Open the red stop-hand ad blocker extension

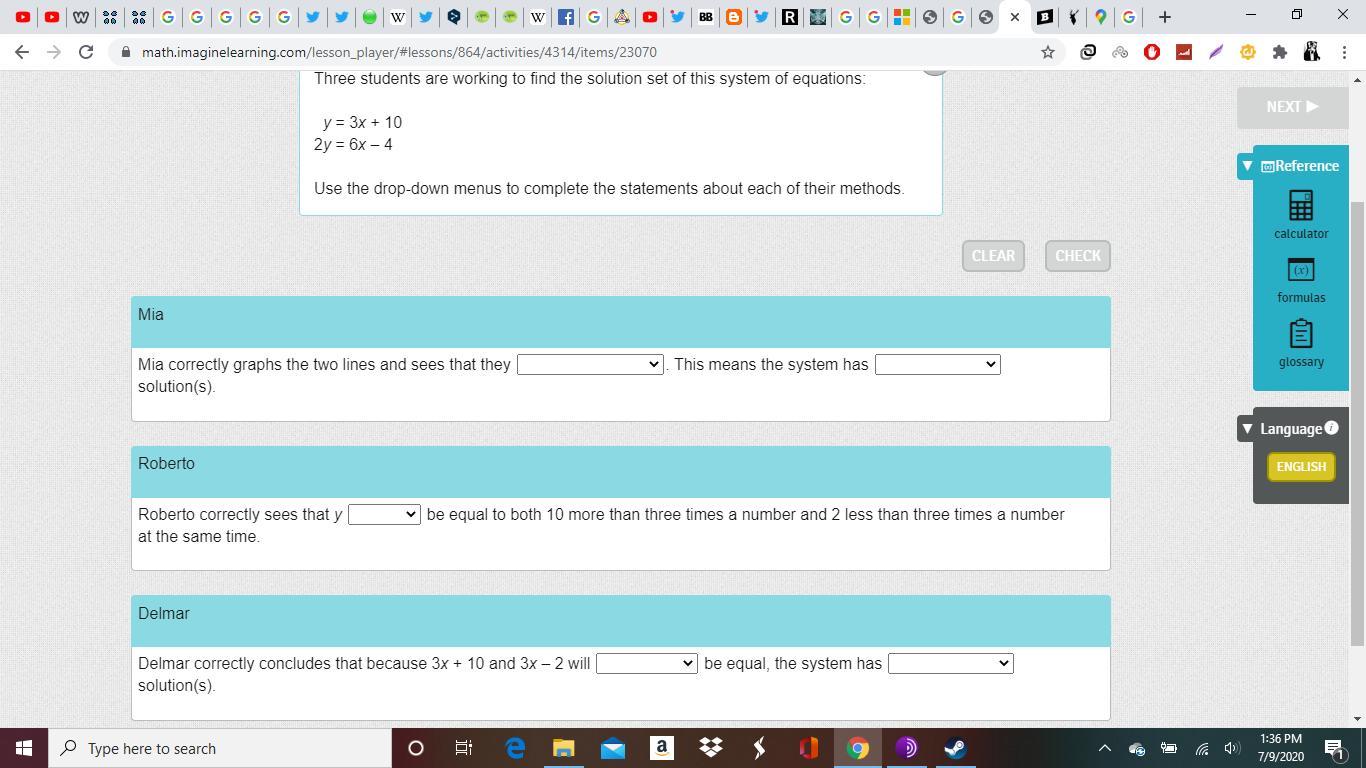point(1152,52)
